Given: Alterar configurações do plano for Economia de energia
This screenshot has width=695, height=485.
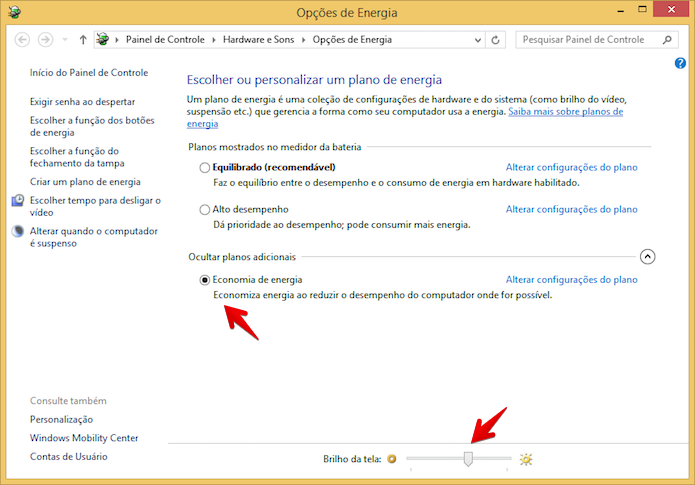Looking at the screenshot, I should tap(572, 280).
